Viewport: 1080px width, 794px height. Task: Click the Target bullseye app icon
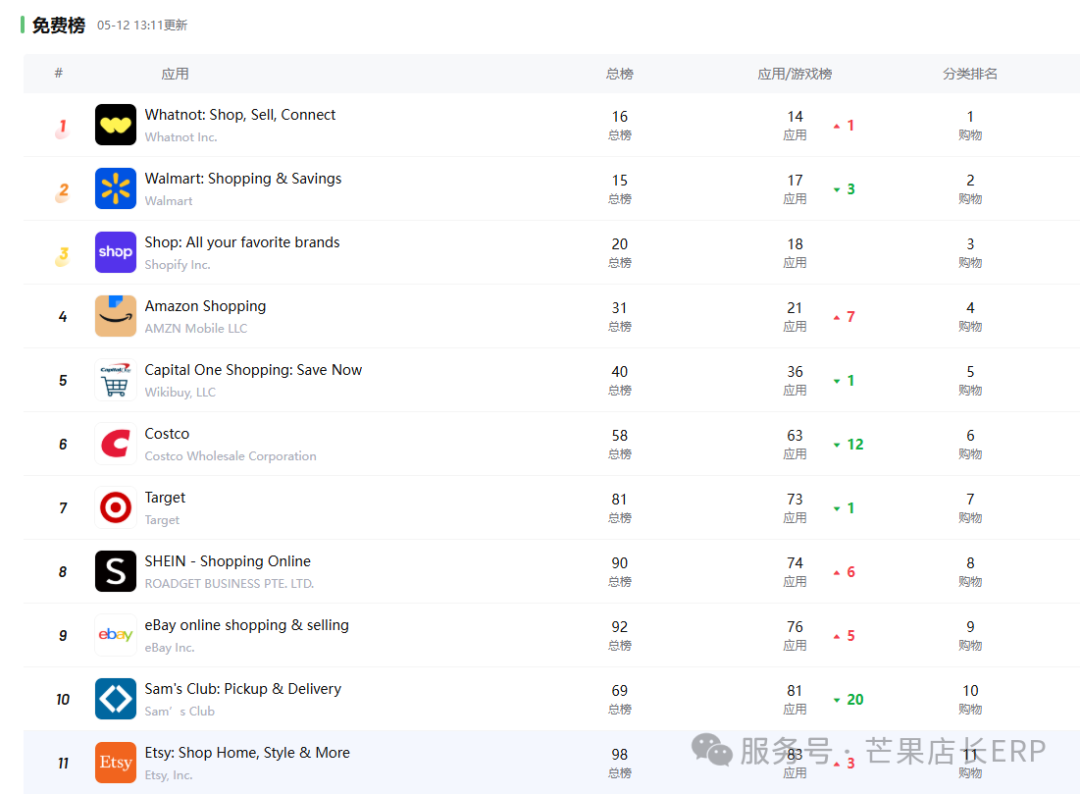[115, 508]
